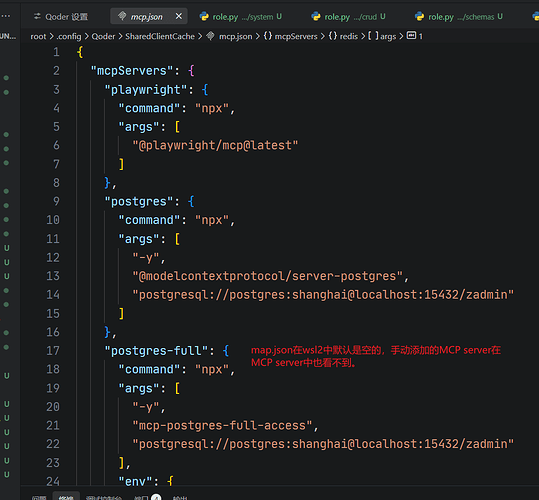Click the "postgres-full" key on line 17
The image size is (539, 500).
156,351
